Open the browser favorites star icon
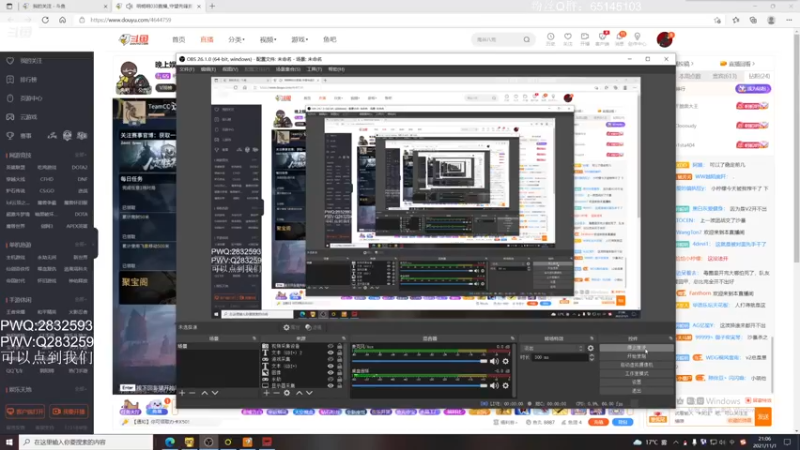 coord(736,20)
